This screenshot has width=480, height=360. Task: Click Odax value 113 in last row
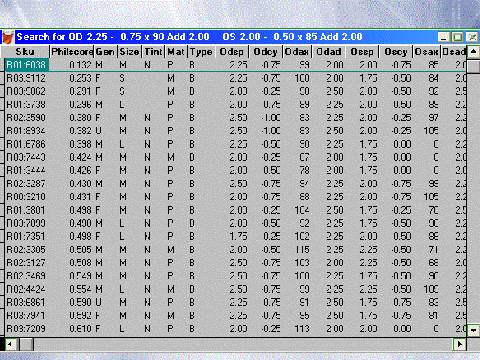tap(302, 329)
